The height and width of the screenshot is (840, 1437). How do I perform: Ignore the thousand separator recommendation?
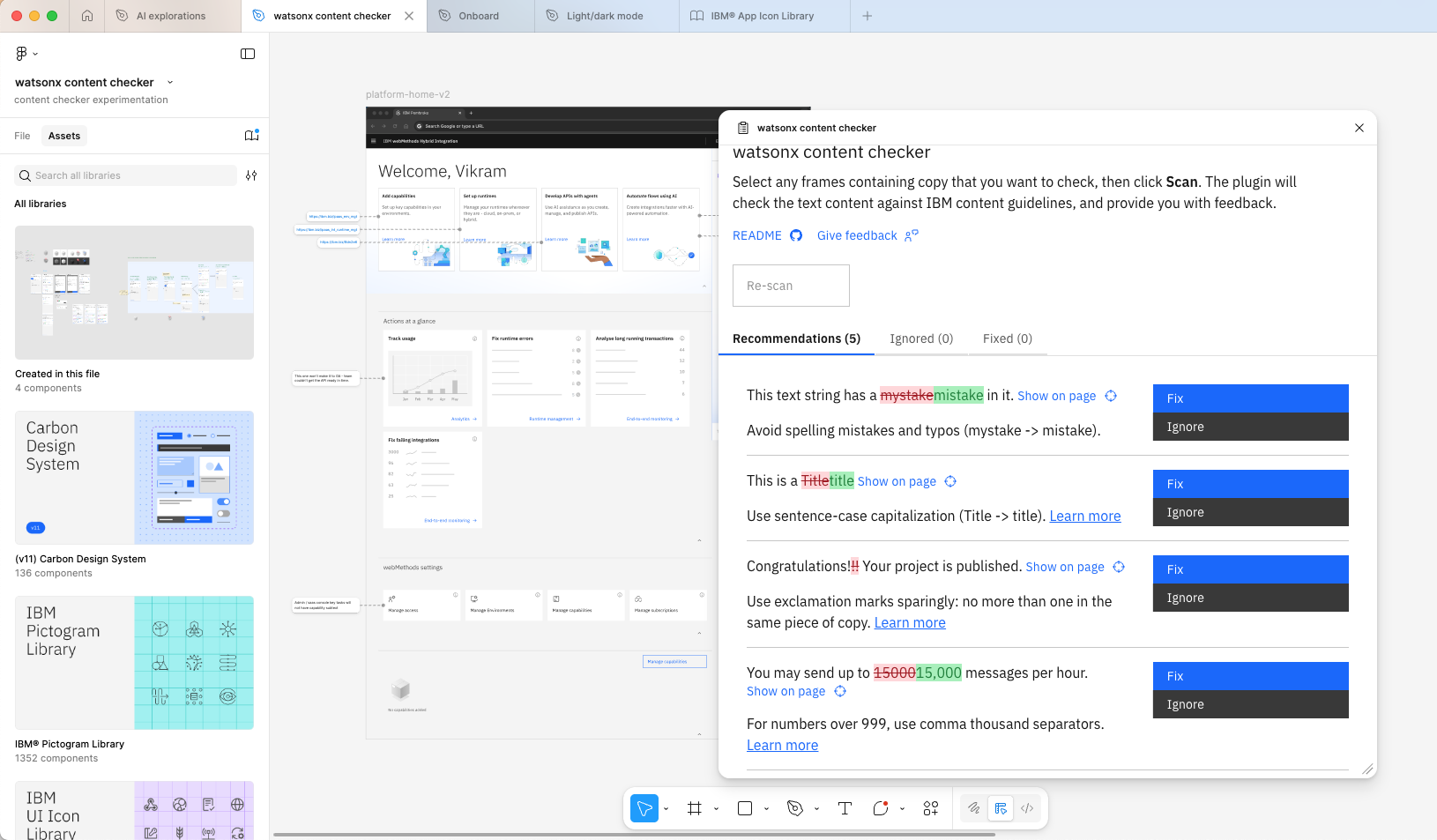click(x=1251, y=704)
